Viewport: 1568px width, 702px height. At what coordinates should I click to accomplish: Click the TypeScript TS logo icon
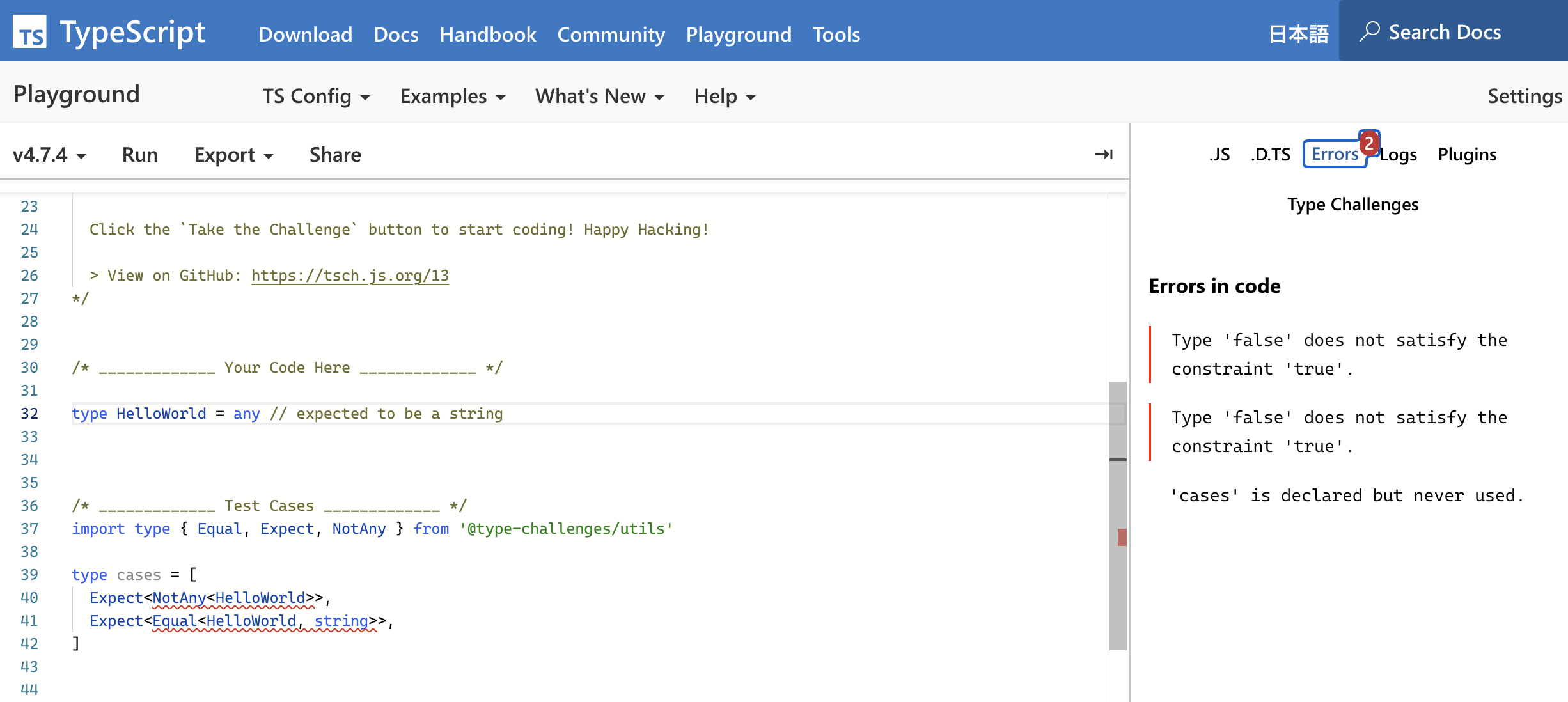29,32
